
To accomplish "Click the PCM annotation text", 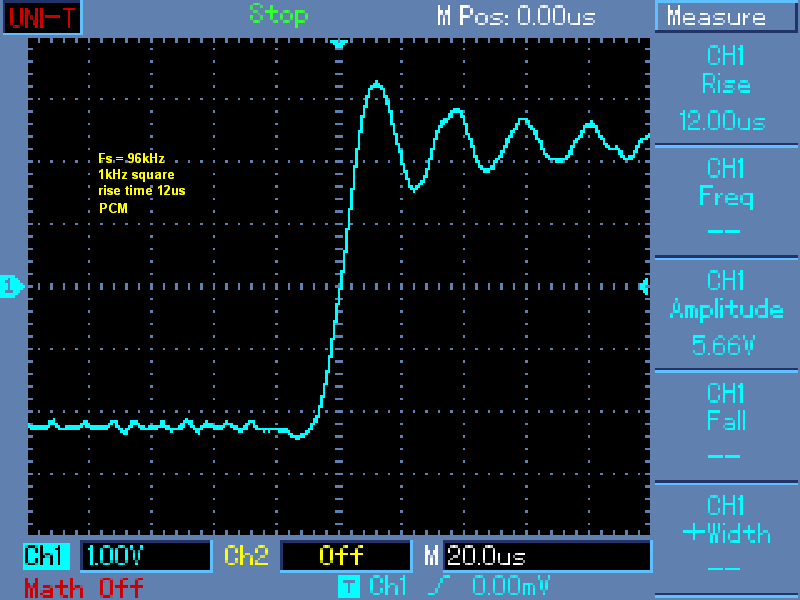I will [113, 208].
